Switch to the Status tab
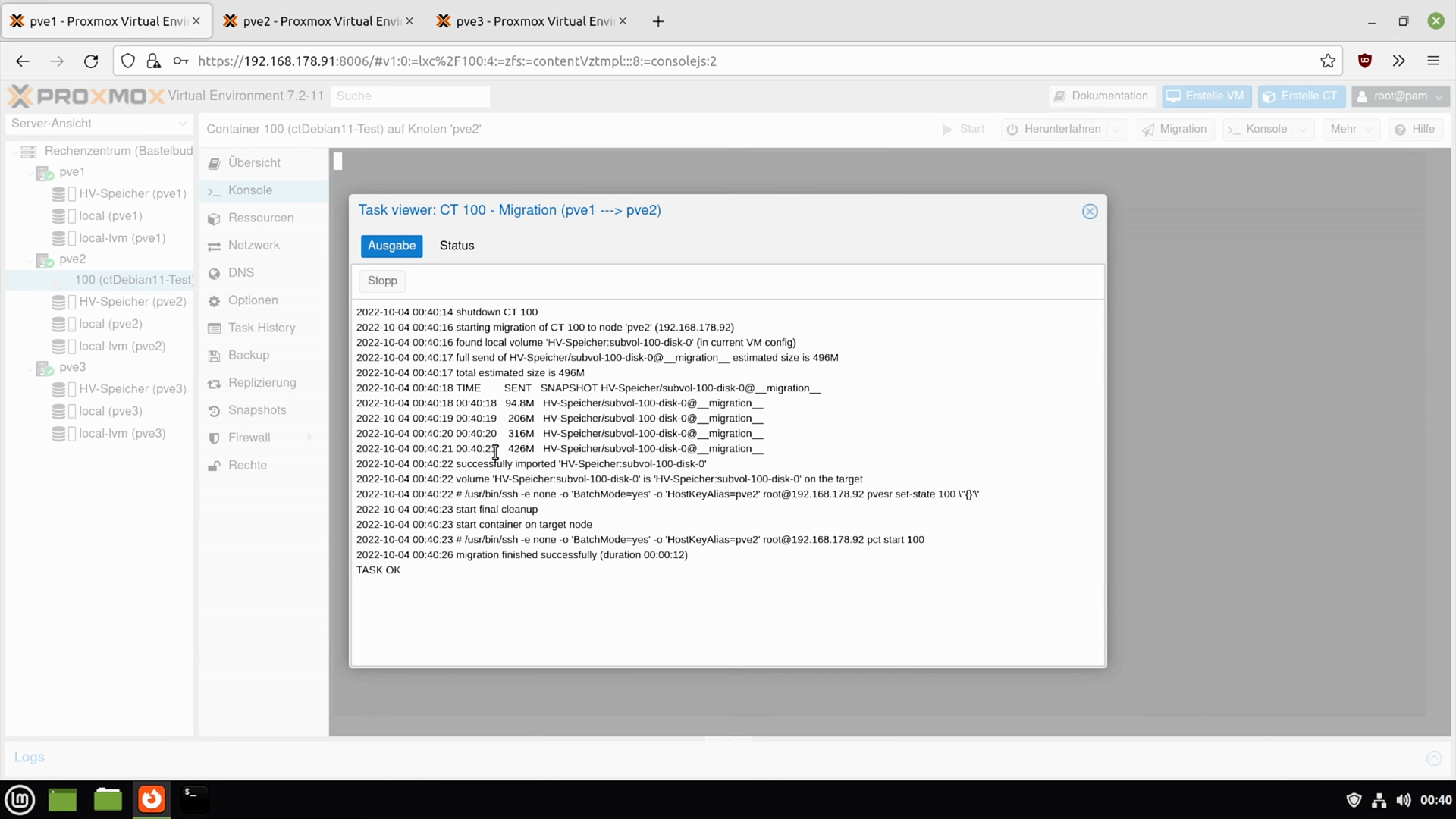The image size is (1456, 819). click(x=457, y=246)
